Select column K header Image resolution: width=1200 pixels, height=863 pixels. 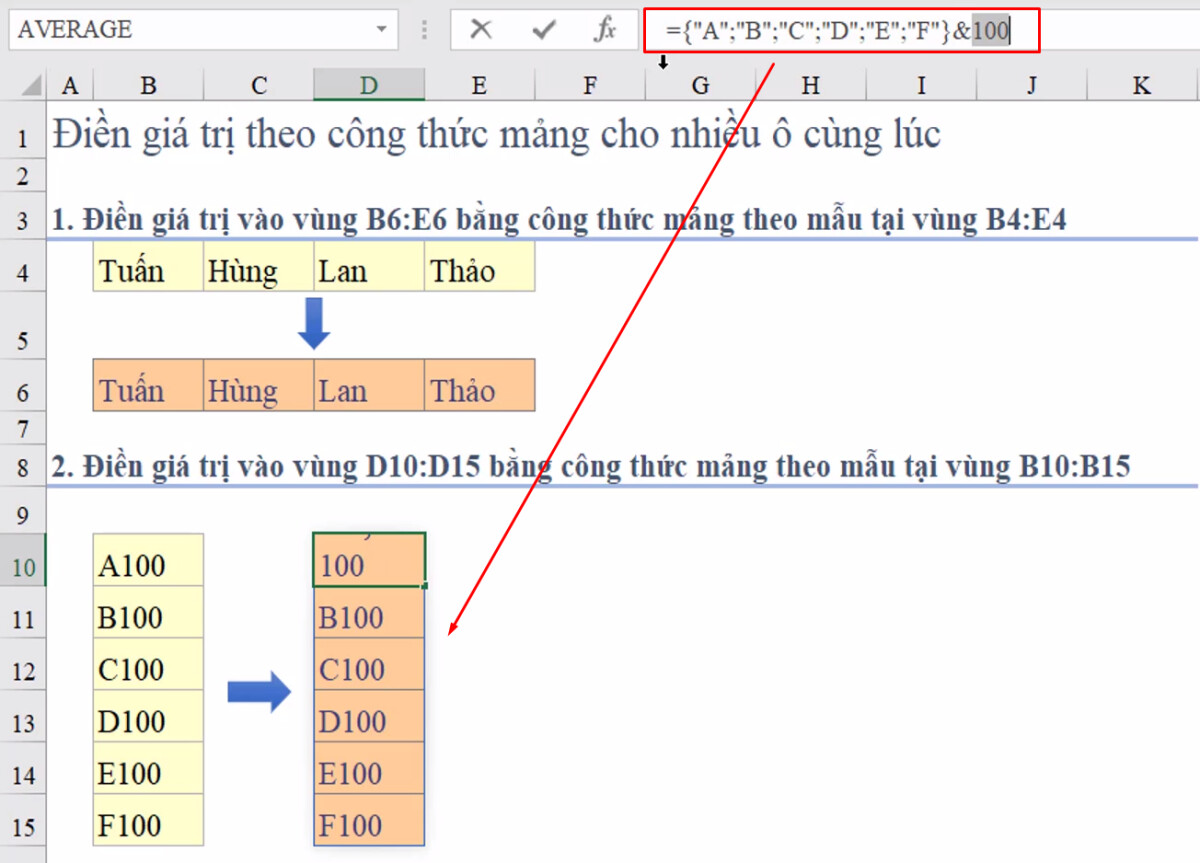pos(1142,86)
